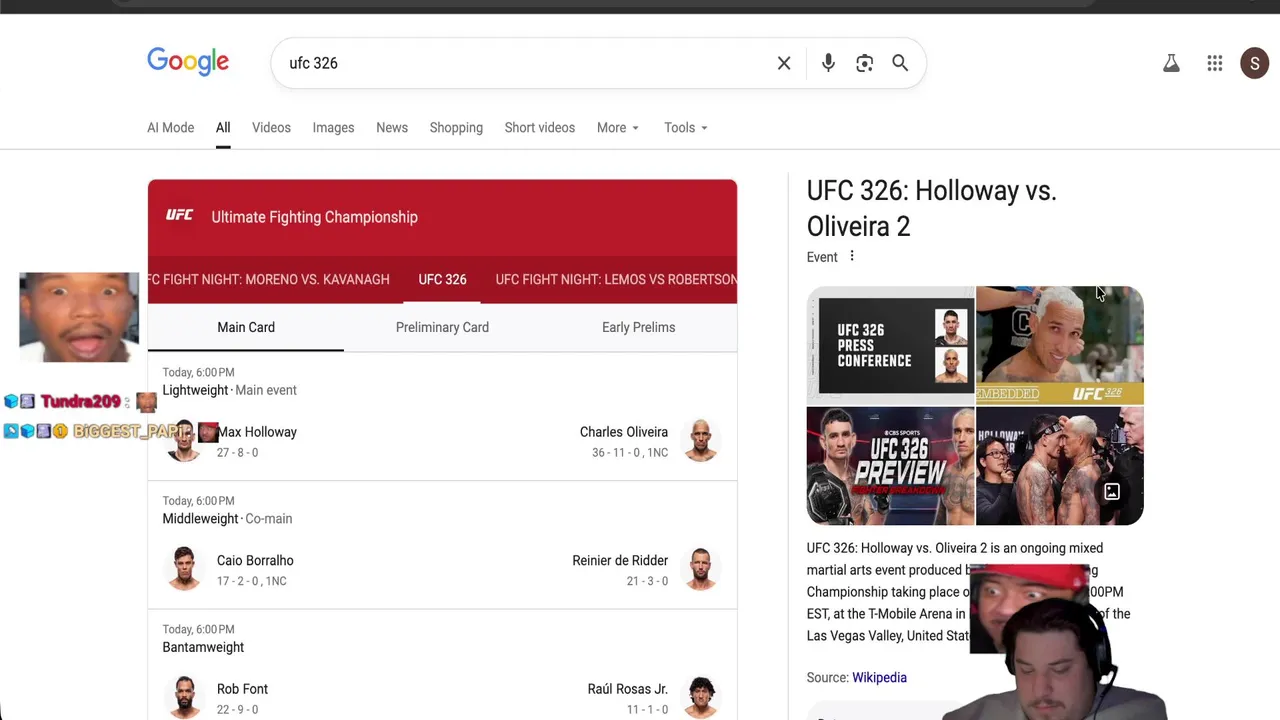Click Reinier de Ridder's fighter photo

(701, 569)
